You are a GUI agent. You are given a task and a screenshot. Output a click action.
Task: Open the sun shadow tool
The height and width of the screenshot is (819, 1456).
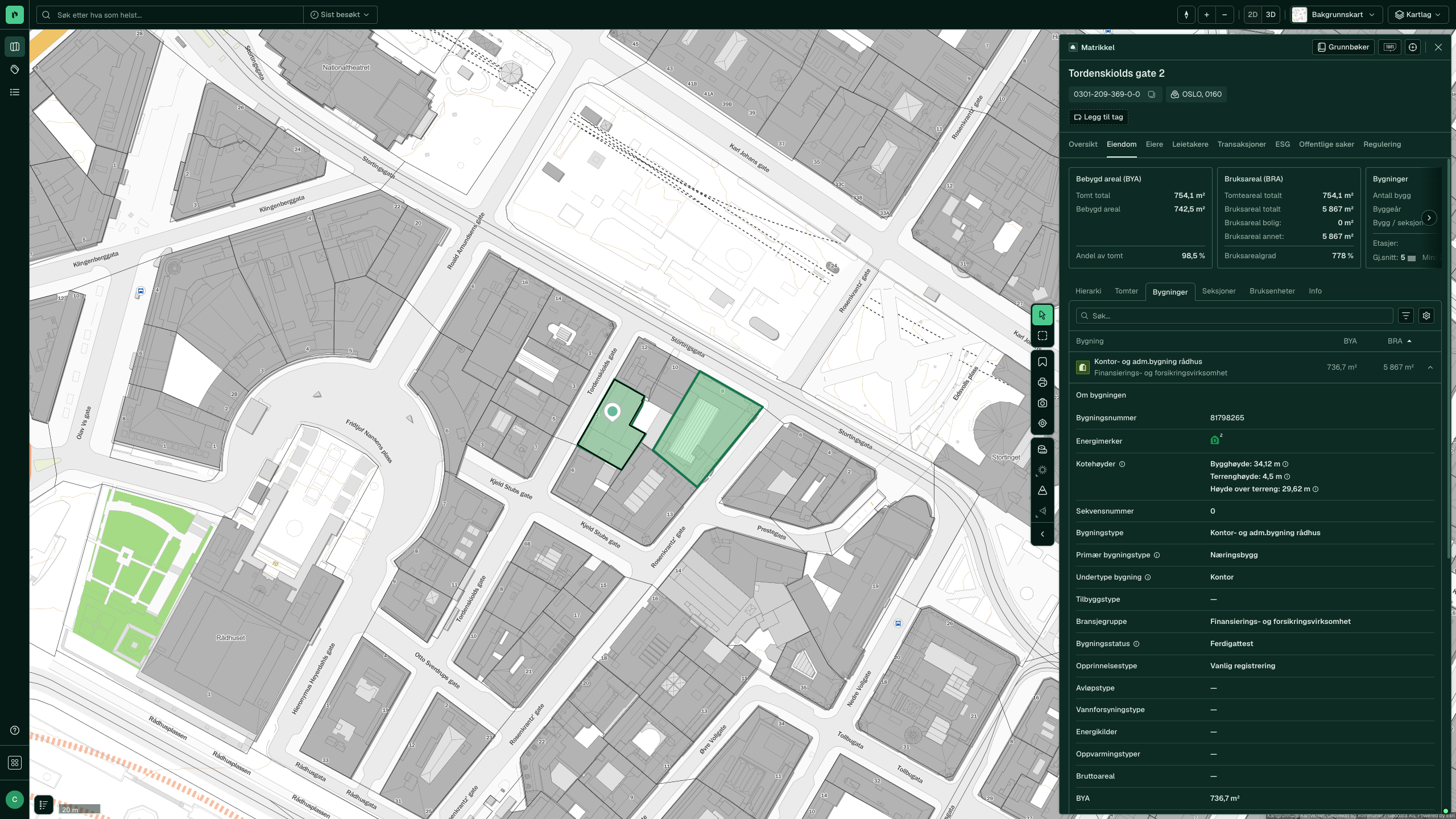1042,470
